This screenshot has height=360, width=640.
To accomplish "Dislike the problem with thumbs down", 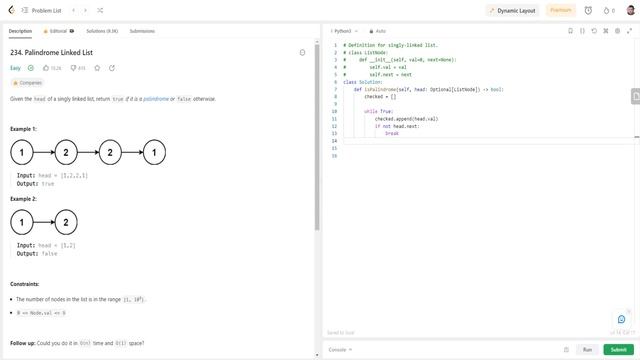I will point(78,68).
